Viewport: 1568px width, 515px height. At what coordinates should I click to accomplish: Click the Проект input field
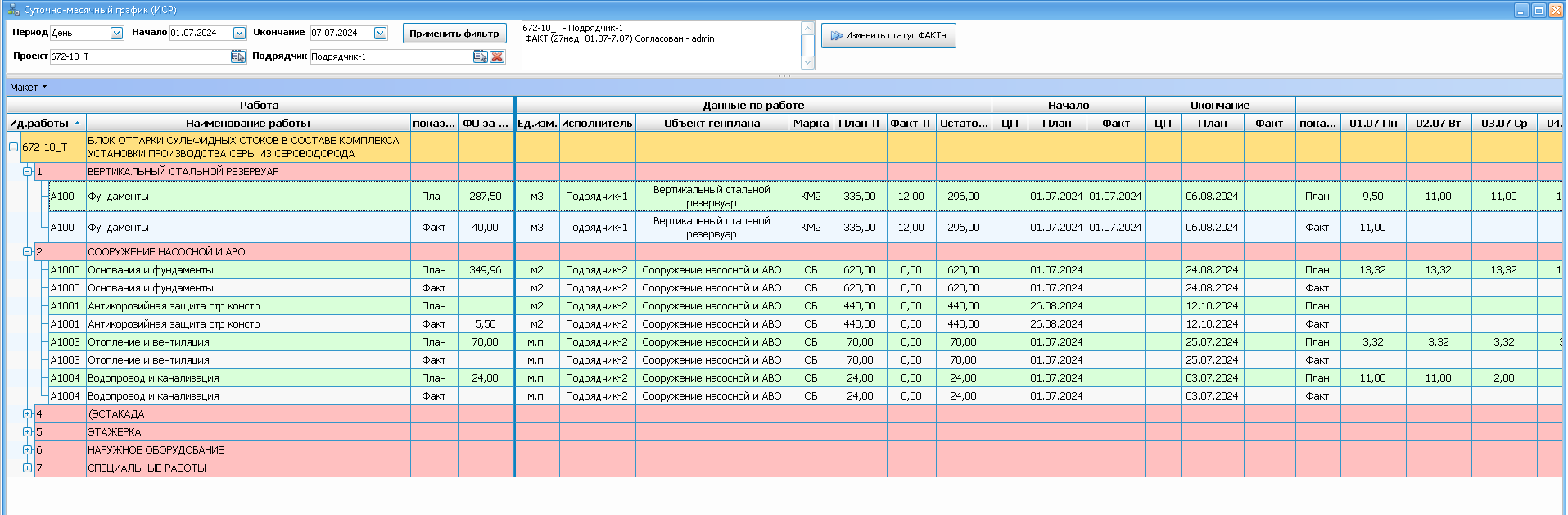[139, 56]
